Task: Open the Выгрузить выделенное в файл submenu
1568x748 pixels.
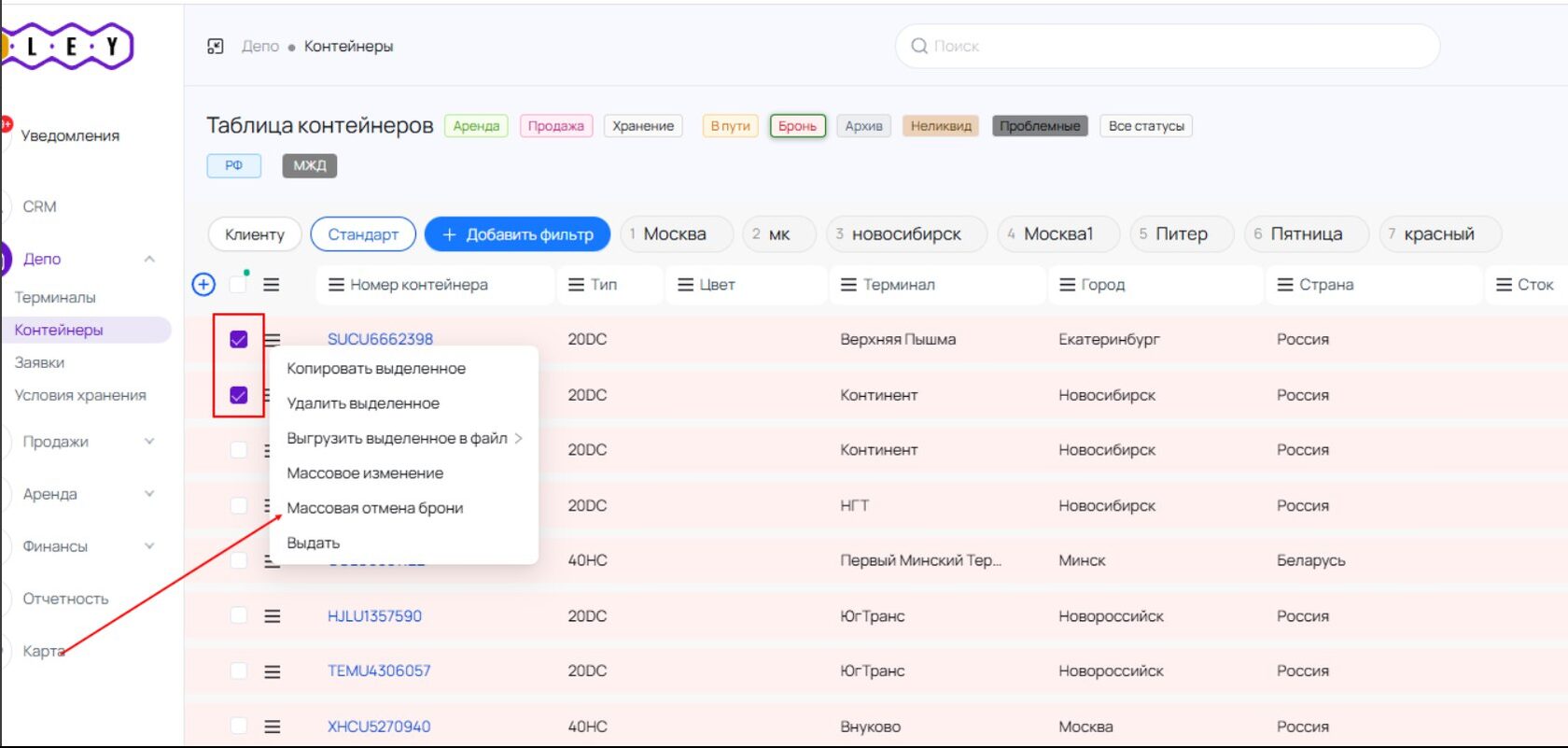Action: click(x=404, y=438)
